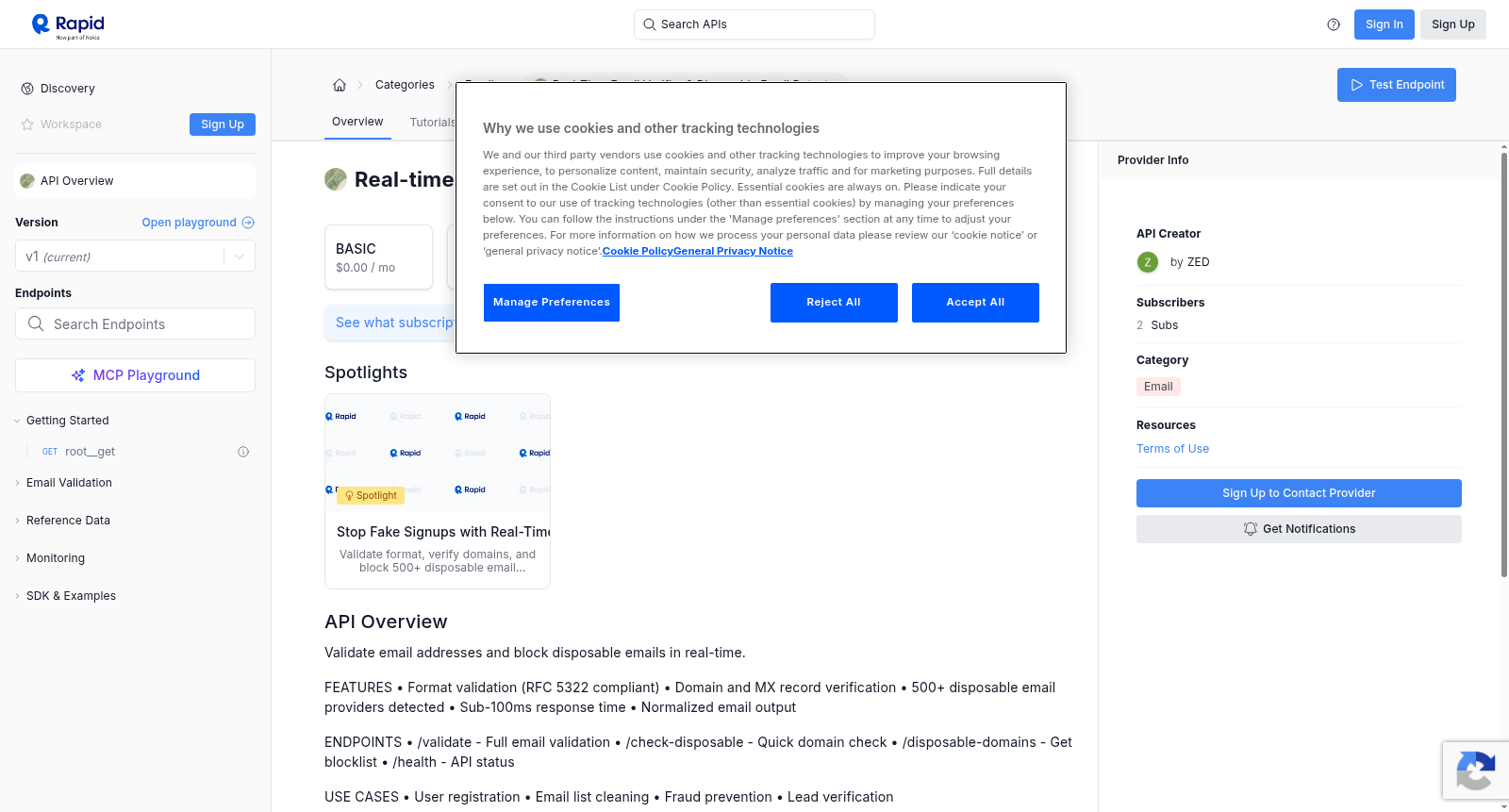Click the Email category tag
Screen dimensions: 1509x812
pyautogui.click(x=1158, y=387)
